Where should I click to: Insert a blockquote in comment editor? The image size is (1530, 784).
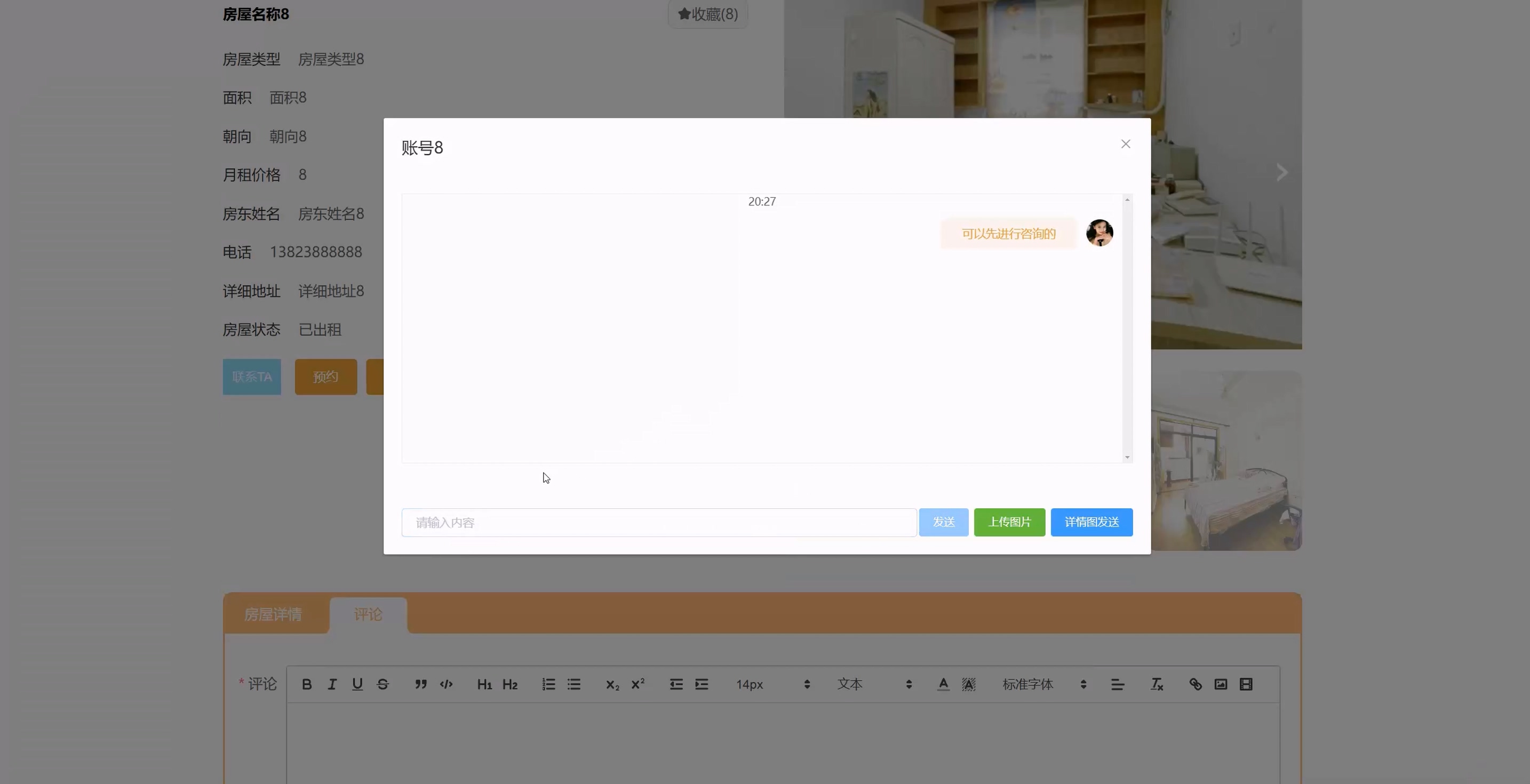point(420,684)
